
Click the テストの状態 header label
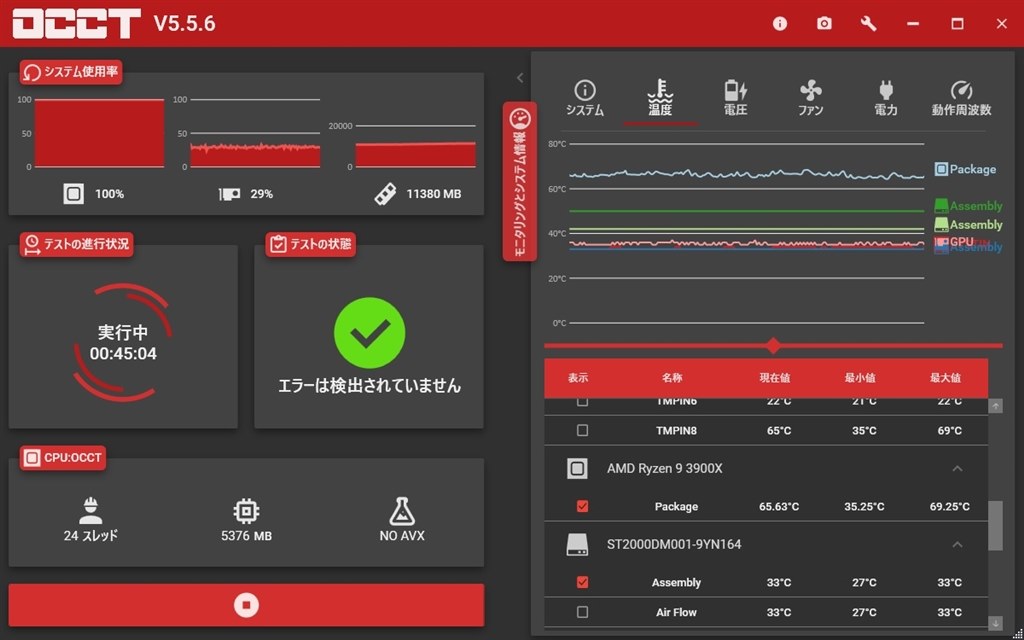[311, 244]
